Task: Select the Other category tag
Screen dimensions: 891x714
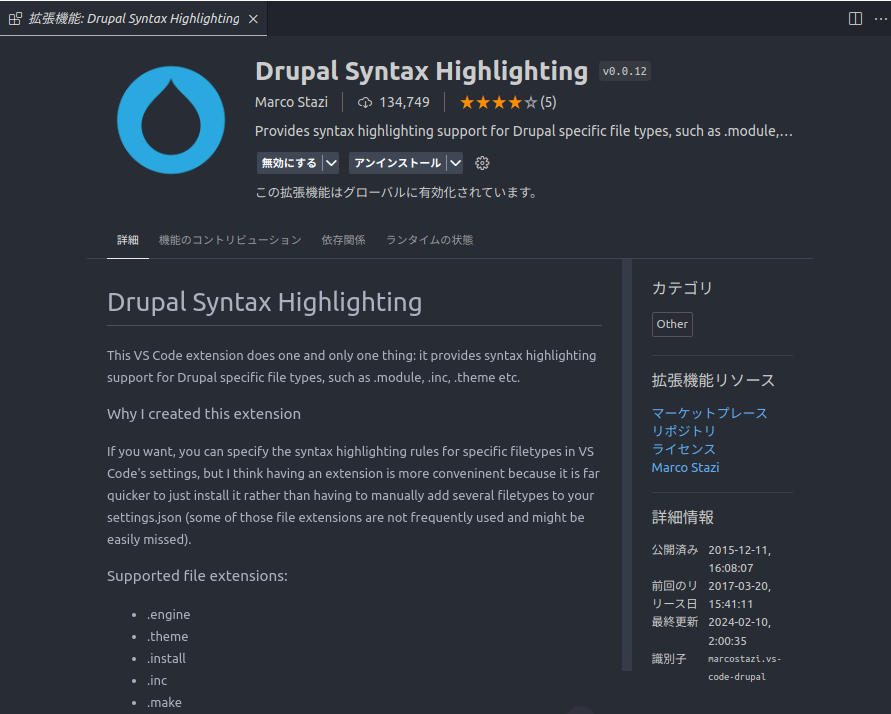Action: point(672,324)
